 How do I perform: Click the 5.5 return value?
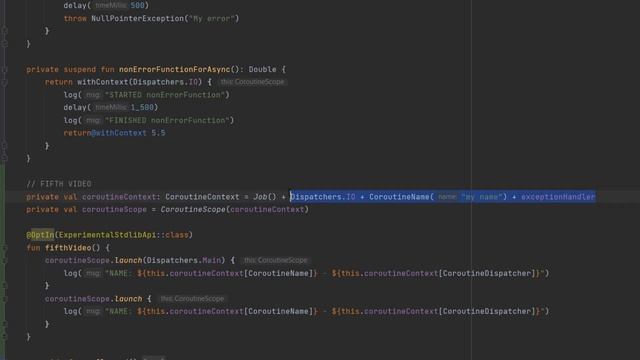coord(158,133)
